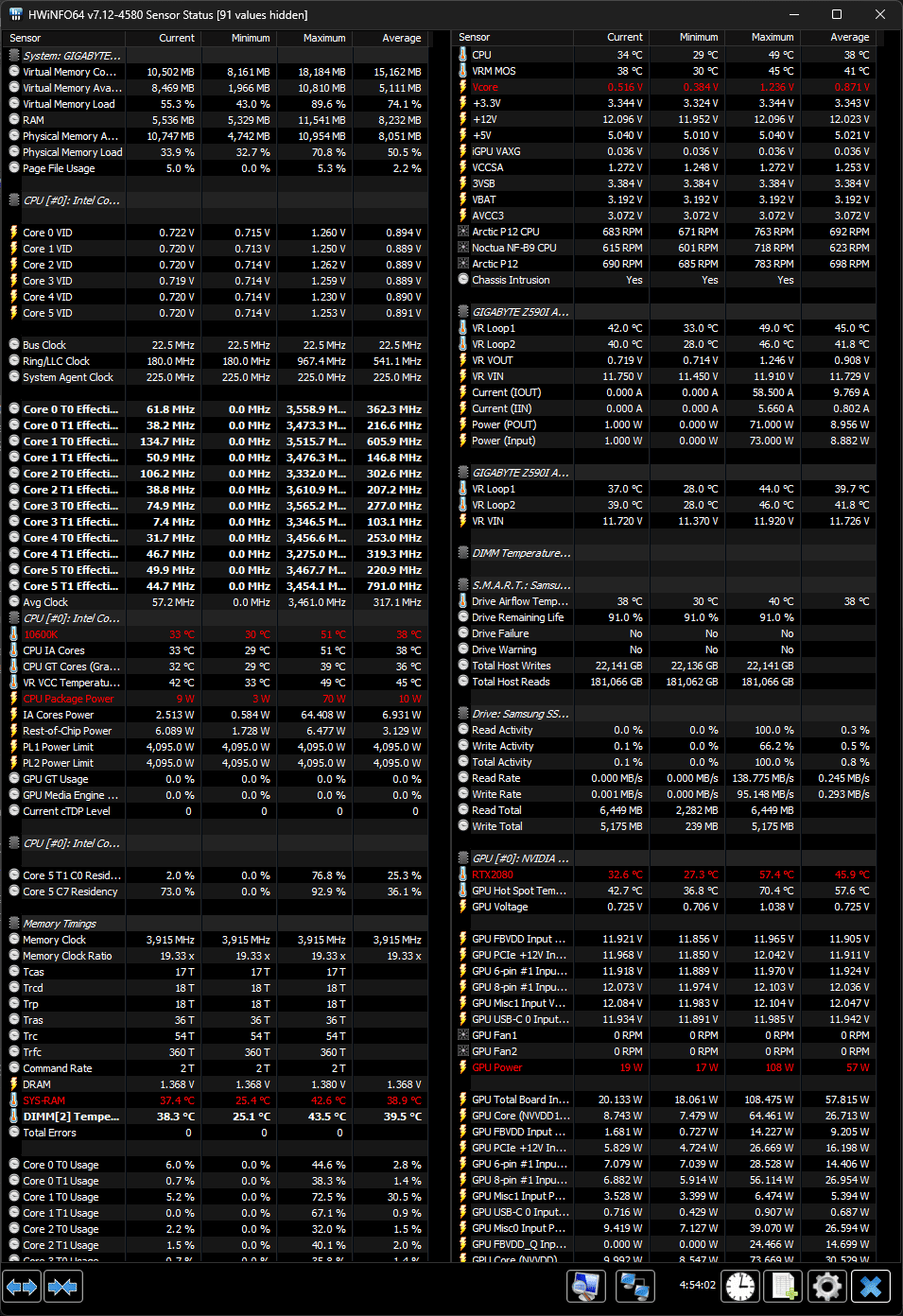Select the GPU Total Board Input row
The image size is (903, 1316).
pyautogui.click(x=665, y=1100)
